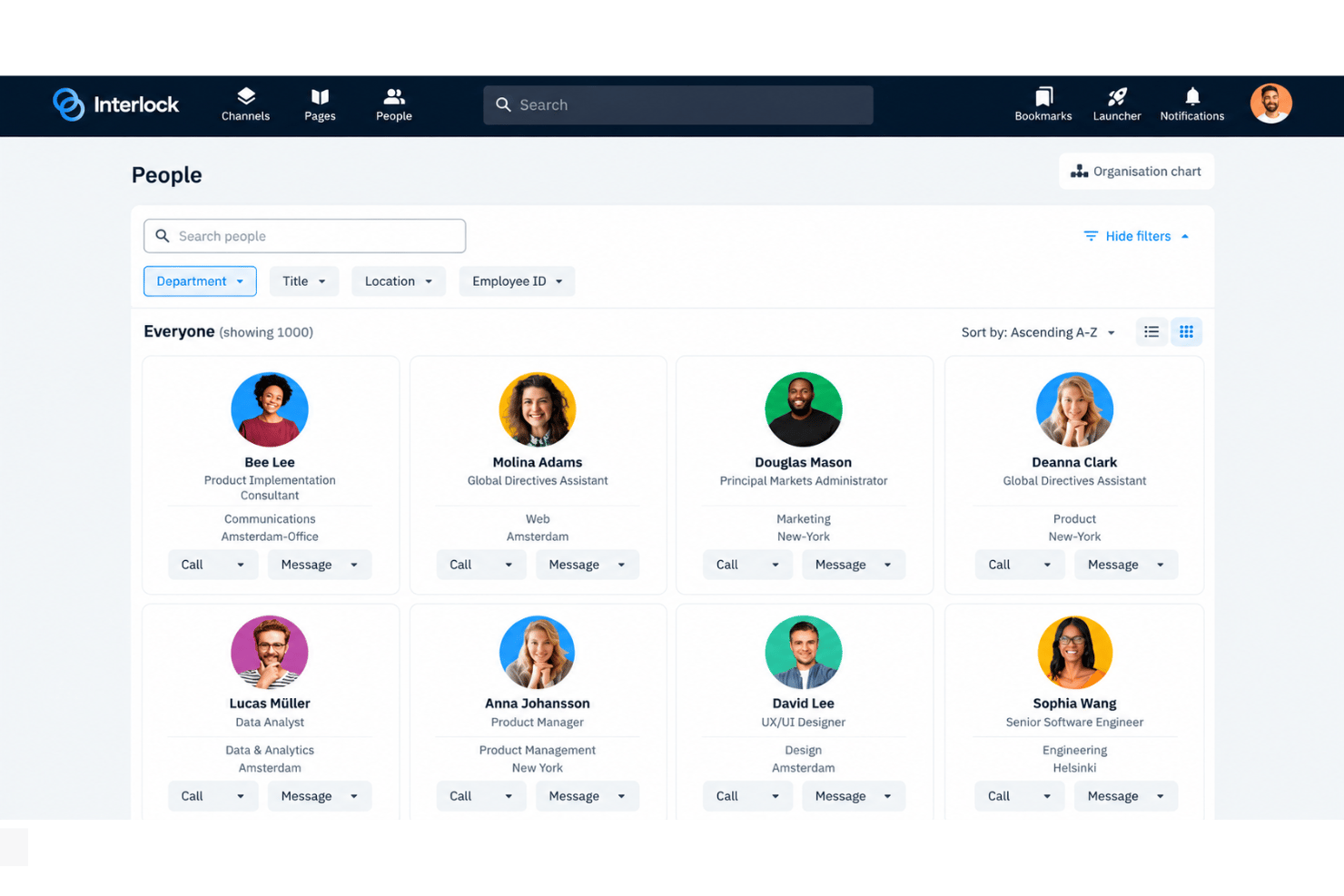Viewport: 1344px width, 896px height.
Task: Switch to grid view
Action: coord(1186,332)
